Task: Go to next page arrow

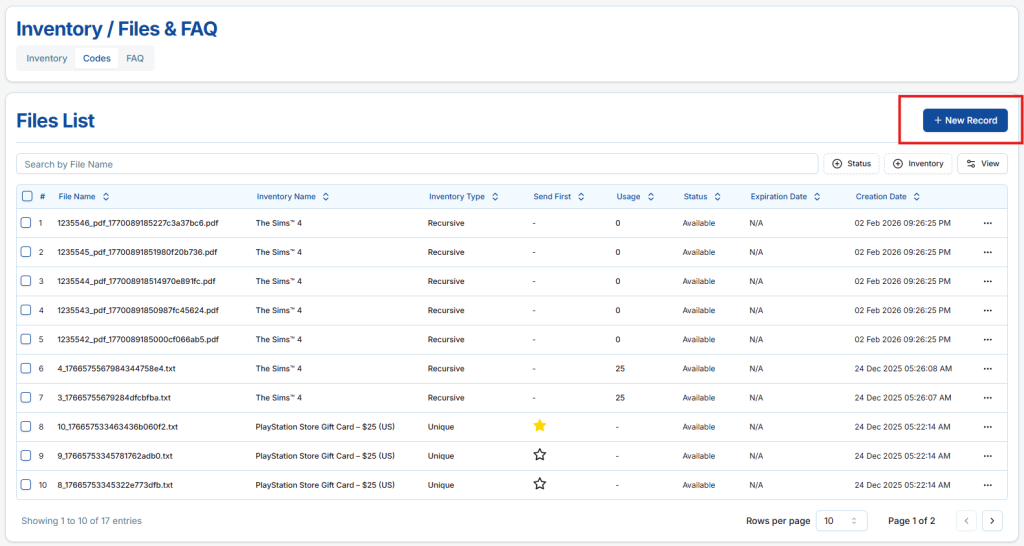Action: point(992,520)
